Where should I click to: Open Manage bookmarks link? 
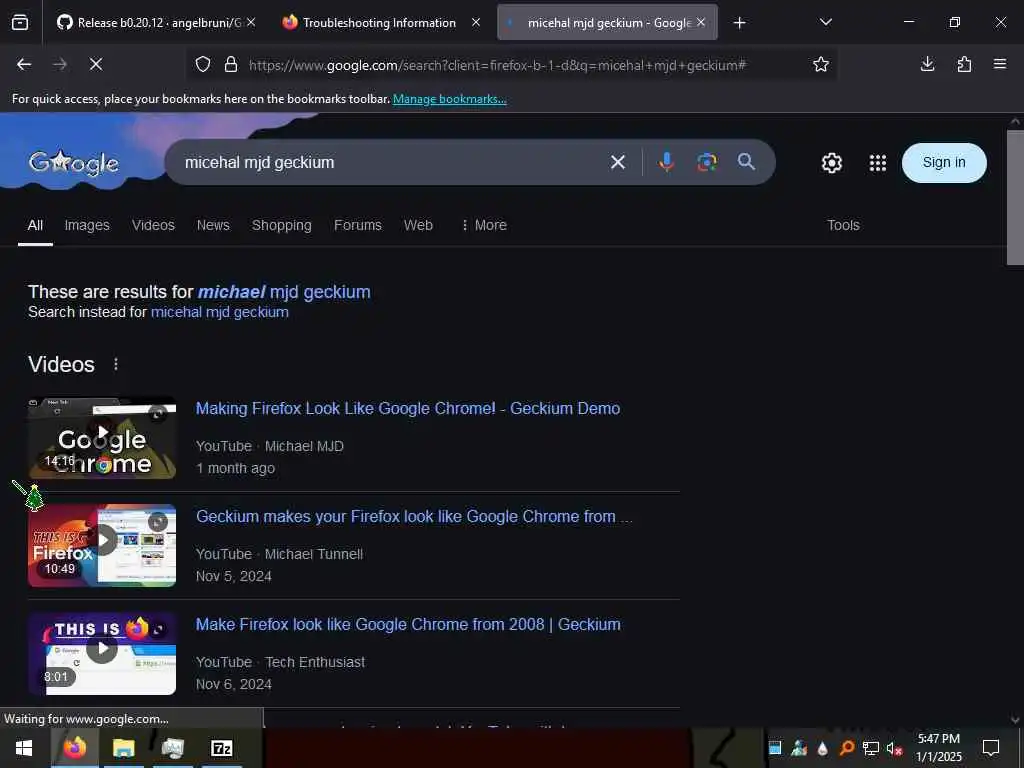point(449,99)
